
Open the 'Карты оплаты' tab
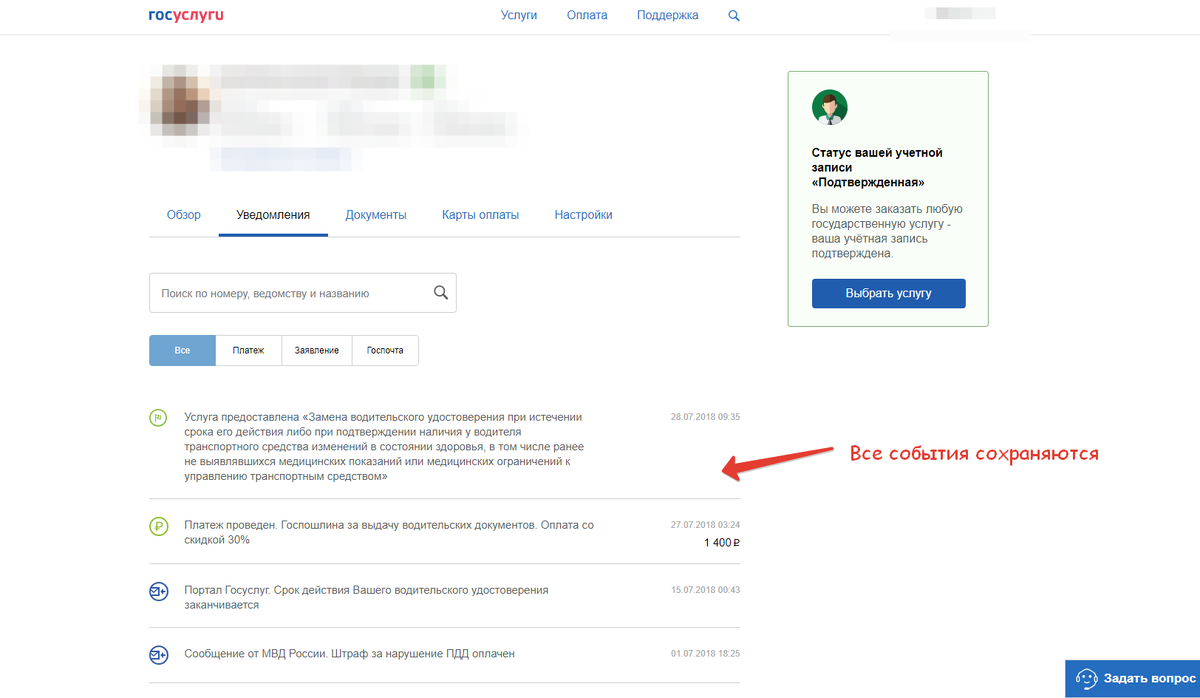(x=481, y=215)
